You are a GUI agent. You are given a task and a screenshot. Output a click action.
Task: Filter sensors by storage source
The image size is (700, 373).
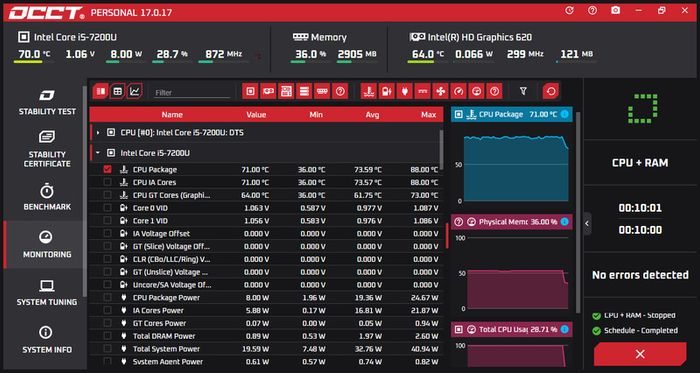pyautogui.click(x=304, y=91)
